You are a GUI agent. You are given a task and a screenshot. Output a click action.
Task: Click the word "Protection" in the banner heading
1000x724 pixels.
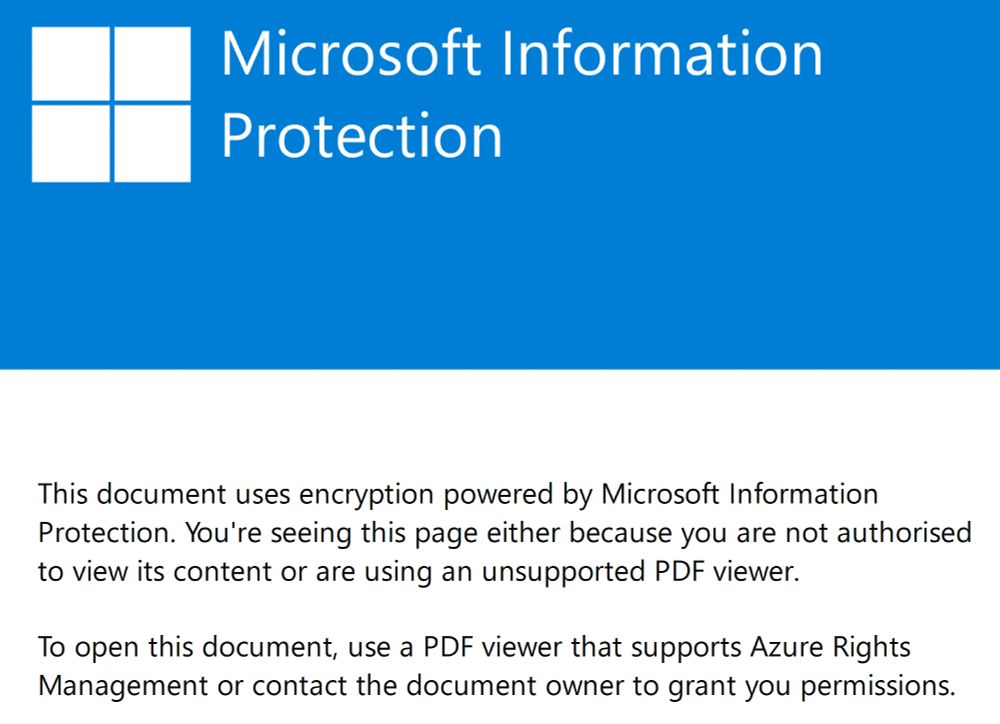pyautogui.click(x=361, y=135)
